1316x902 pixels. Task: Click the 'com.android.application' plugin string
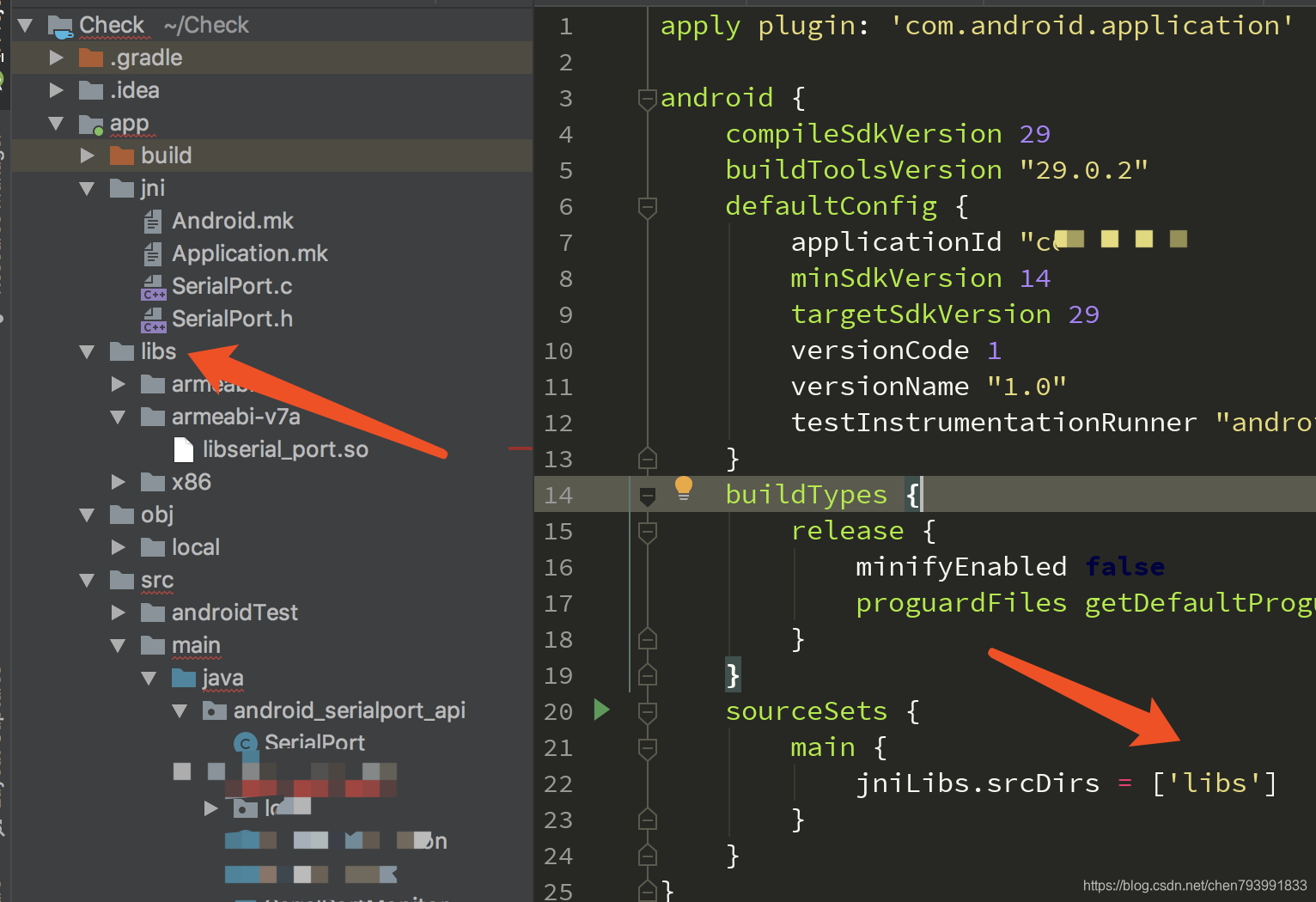(x=1091, y=26)
